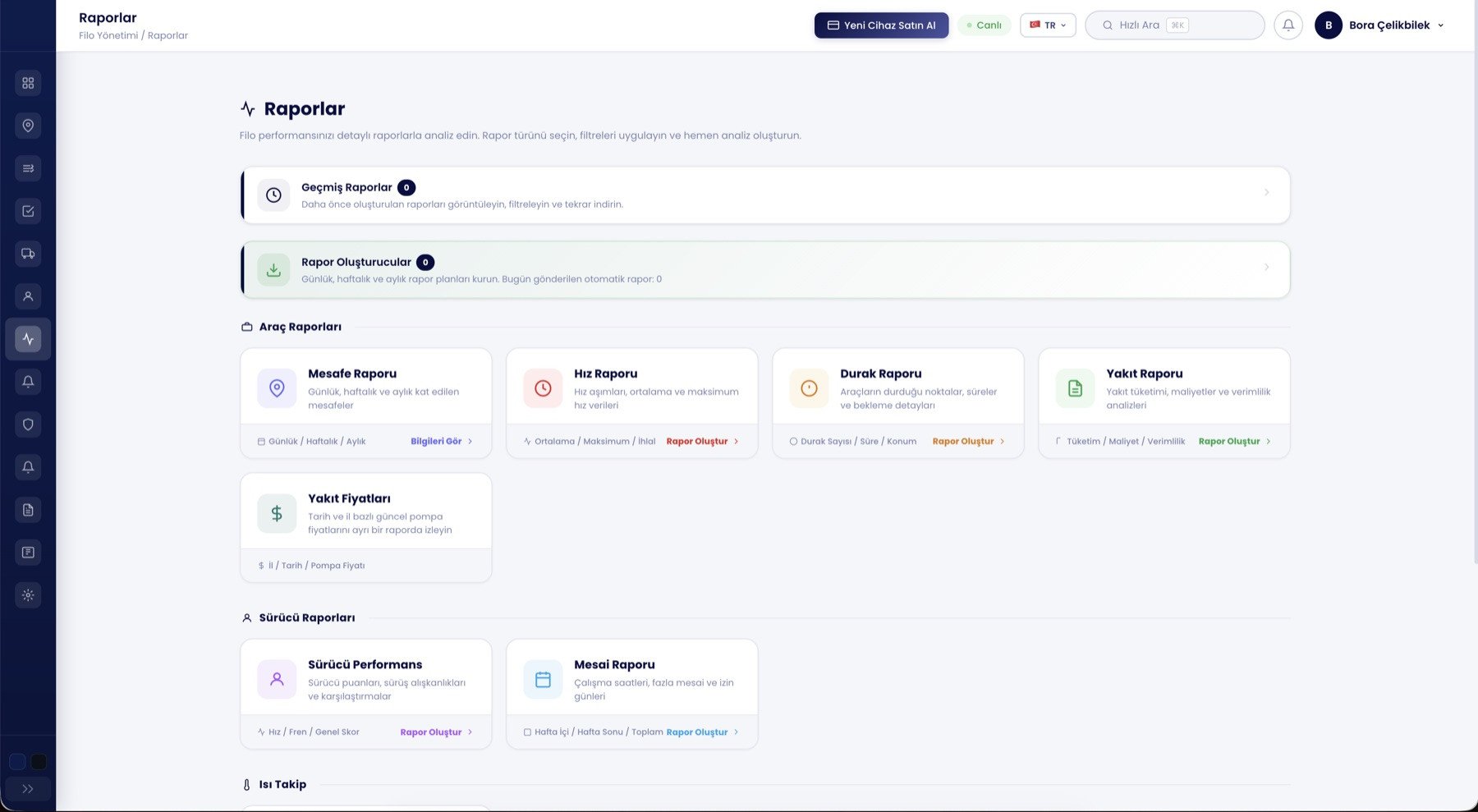
Task: Click 'Ortalama / Maksimum / İhlal' footer text
Action: [x=595, y=442]
